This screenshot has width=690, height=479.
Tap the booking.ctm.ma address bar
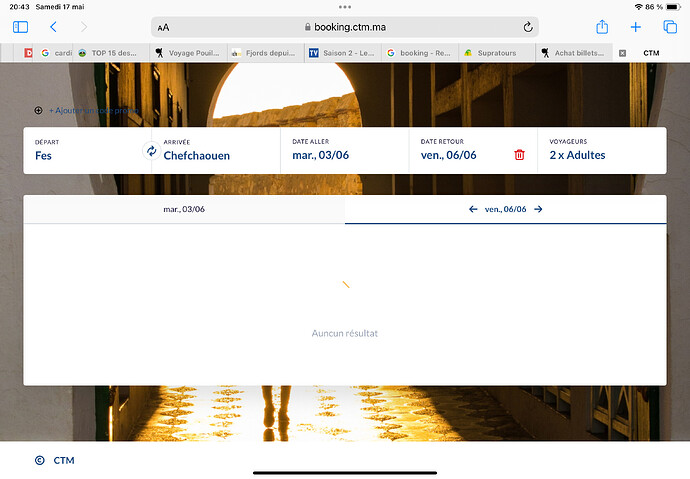tap(345, 27)
